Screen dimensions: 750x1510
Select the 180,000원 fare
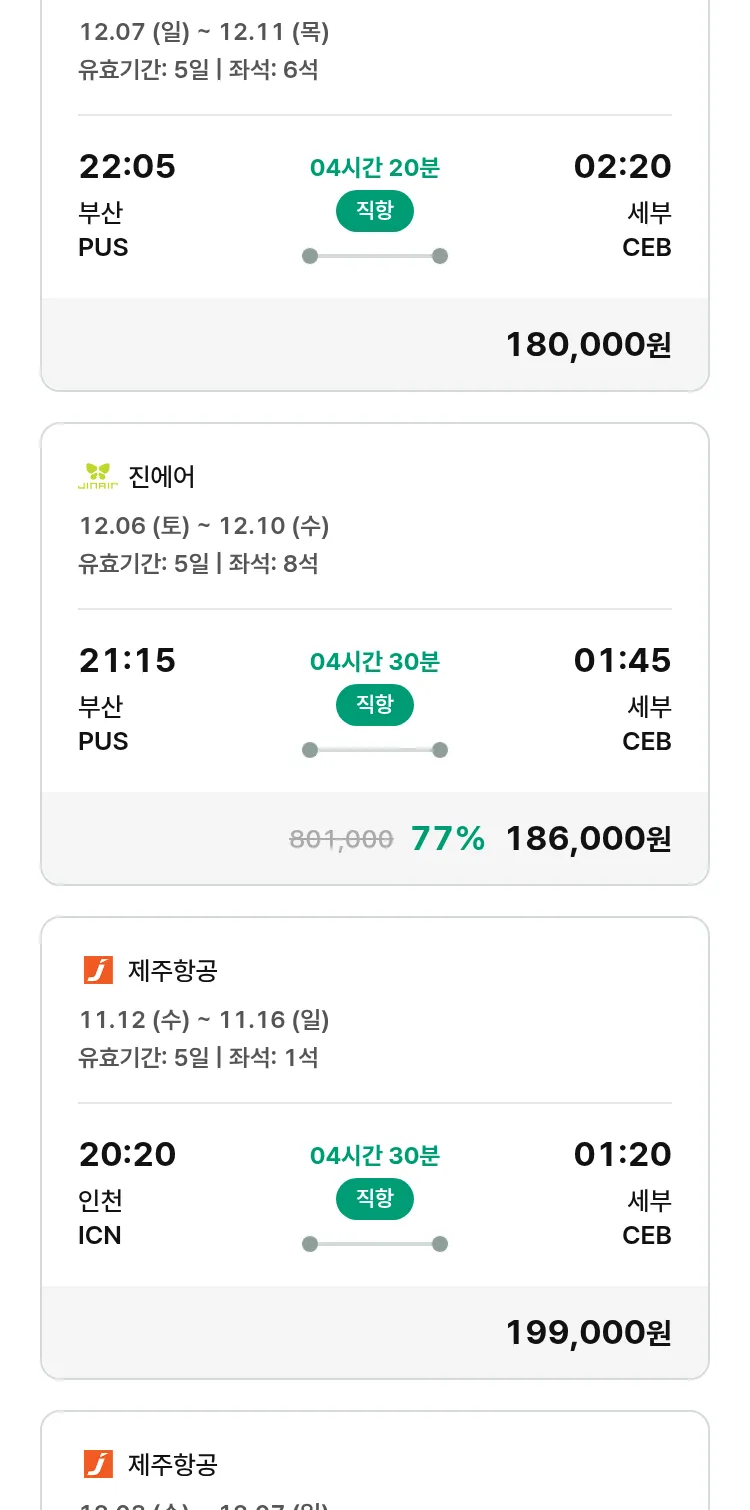588,345
